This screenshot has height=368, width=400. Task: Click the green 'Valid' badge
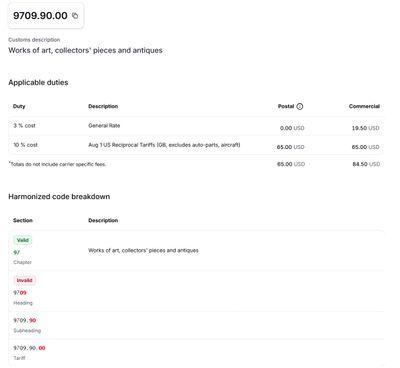23,240
